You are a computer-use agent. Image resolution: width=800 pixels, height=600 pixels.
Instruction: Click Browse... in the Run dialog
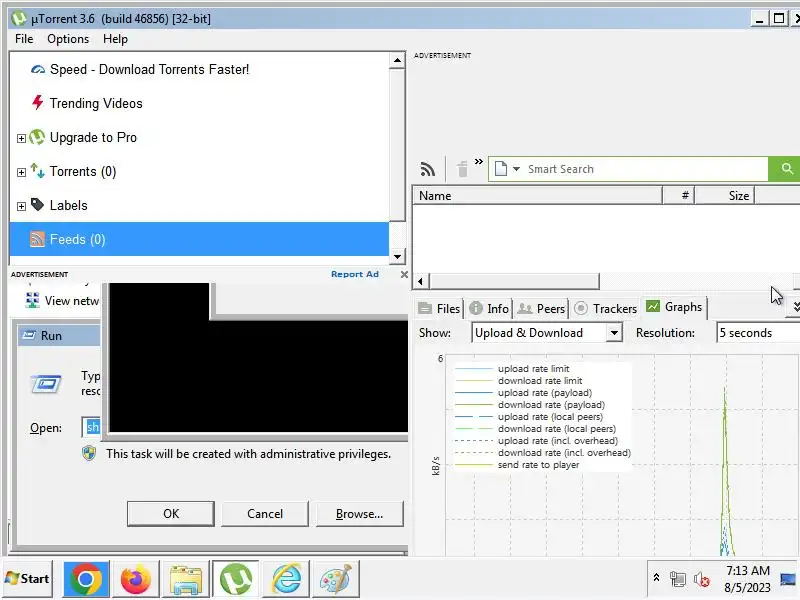click(x=360, y=514)
